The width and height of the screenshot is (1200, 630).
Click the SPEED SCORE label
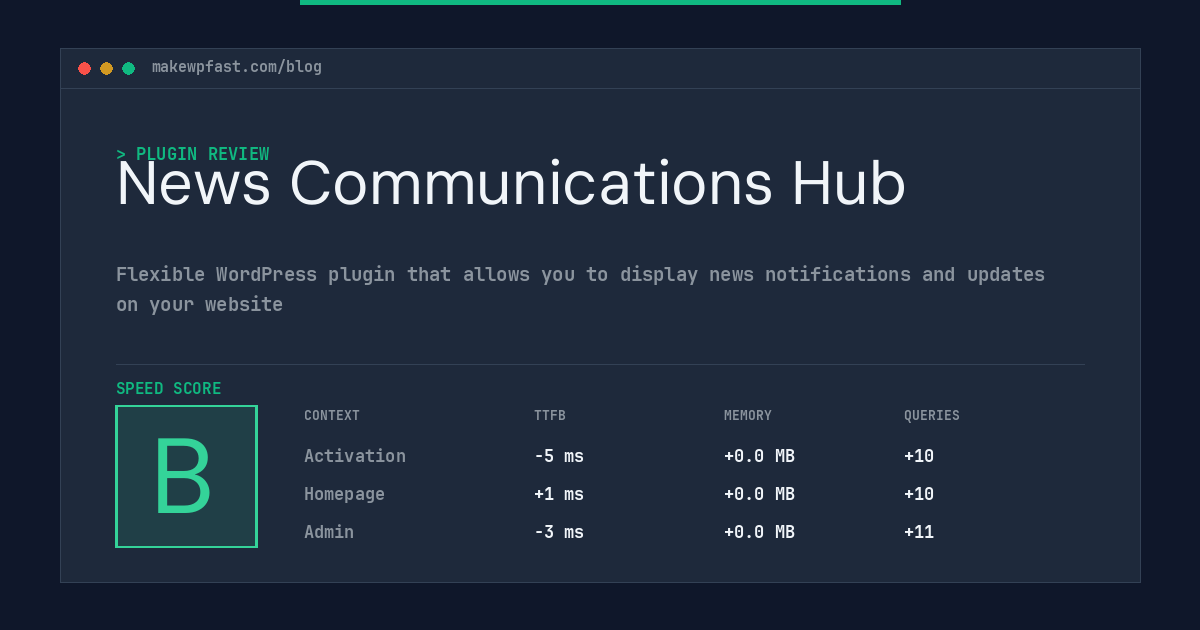pyautogui.click(x=169, y=389)
